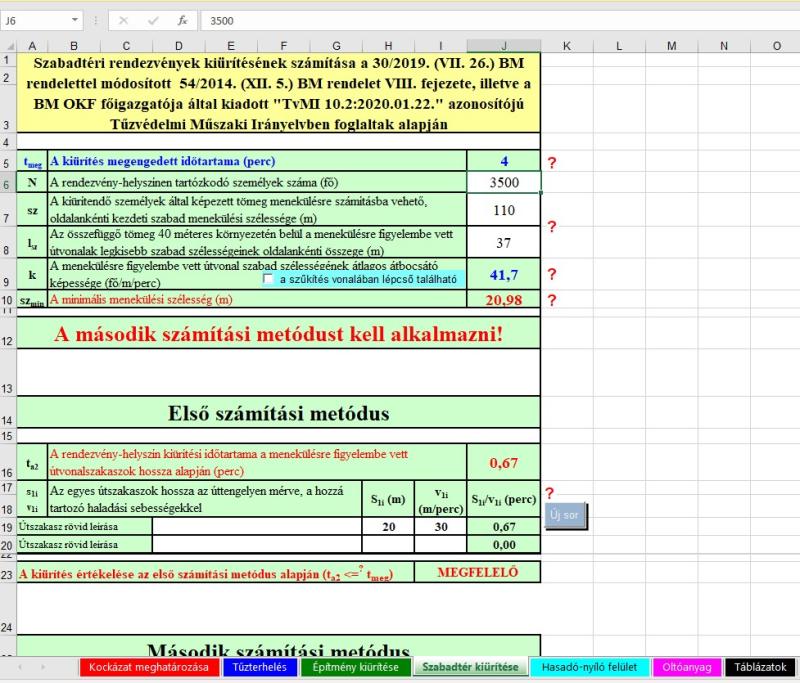Screen dimensions: 800x683
Task: Select the 'A minimális menekülési szélesség (m)' label
Action: tap(257, 299)
